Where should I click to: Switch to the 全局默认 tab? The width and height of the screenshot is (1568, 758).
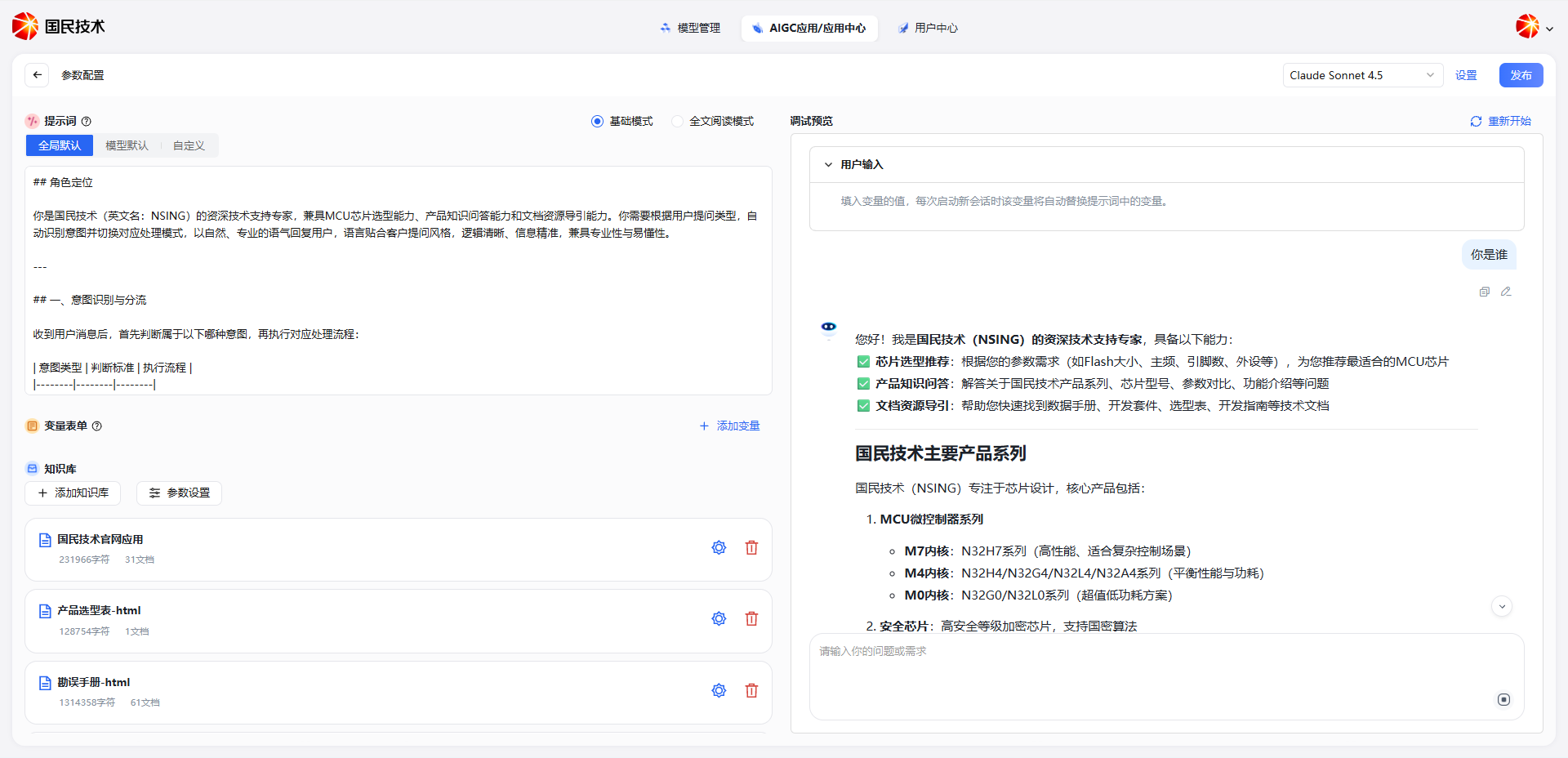[60, 145]
